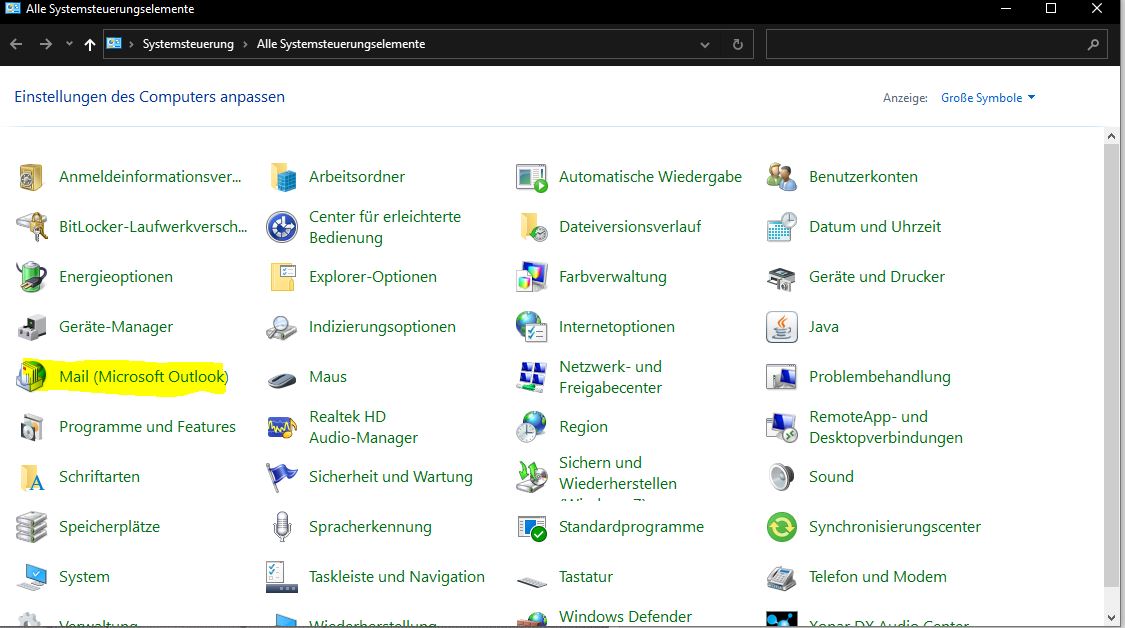Expand the address bar history dropdown
The width and height of the screenshot is (1125, 628).
705,44
